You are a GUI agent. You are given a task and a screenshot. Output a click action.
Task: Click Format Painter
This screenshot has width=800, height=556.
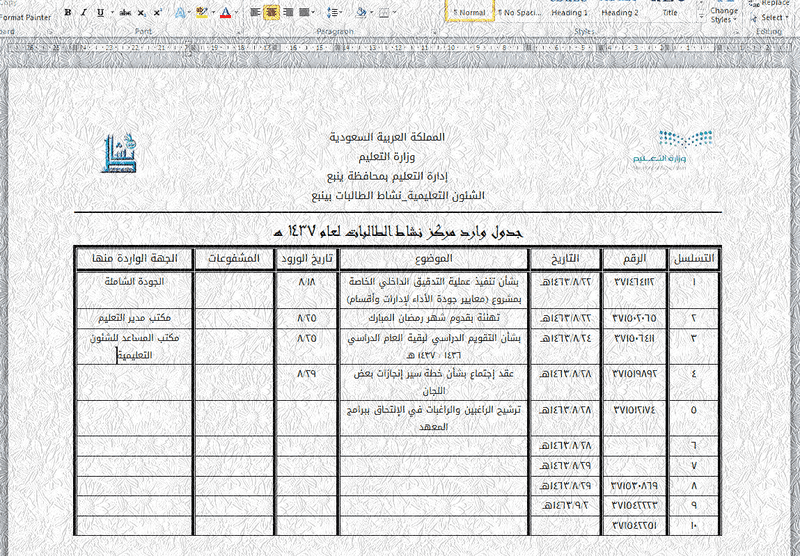(25, 17)
